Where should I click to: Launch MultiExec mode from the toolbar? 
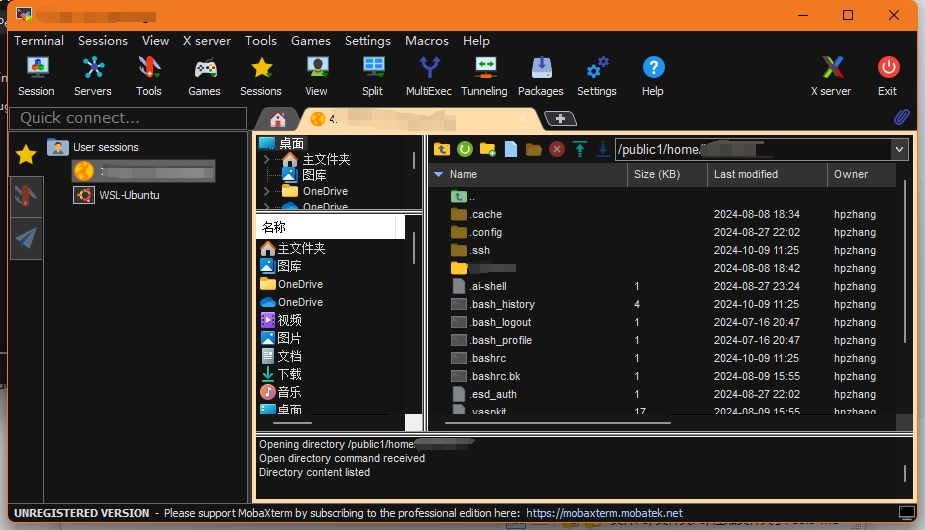coord(429,76)
